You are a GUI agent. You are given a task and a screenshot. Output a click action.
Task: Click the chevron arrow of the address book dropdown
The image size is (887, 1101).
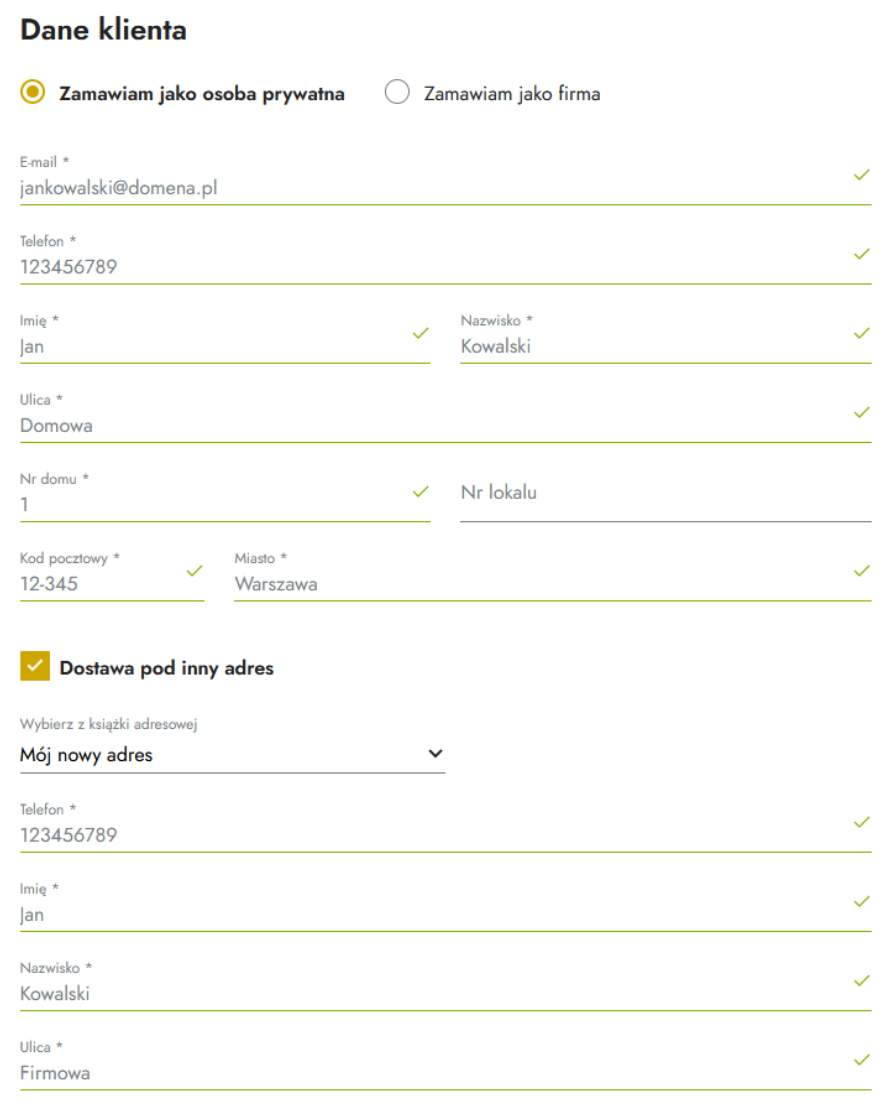pyautogui.click(x=435, y=753)
